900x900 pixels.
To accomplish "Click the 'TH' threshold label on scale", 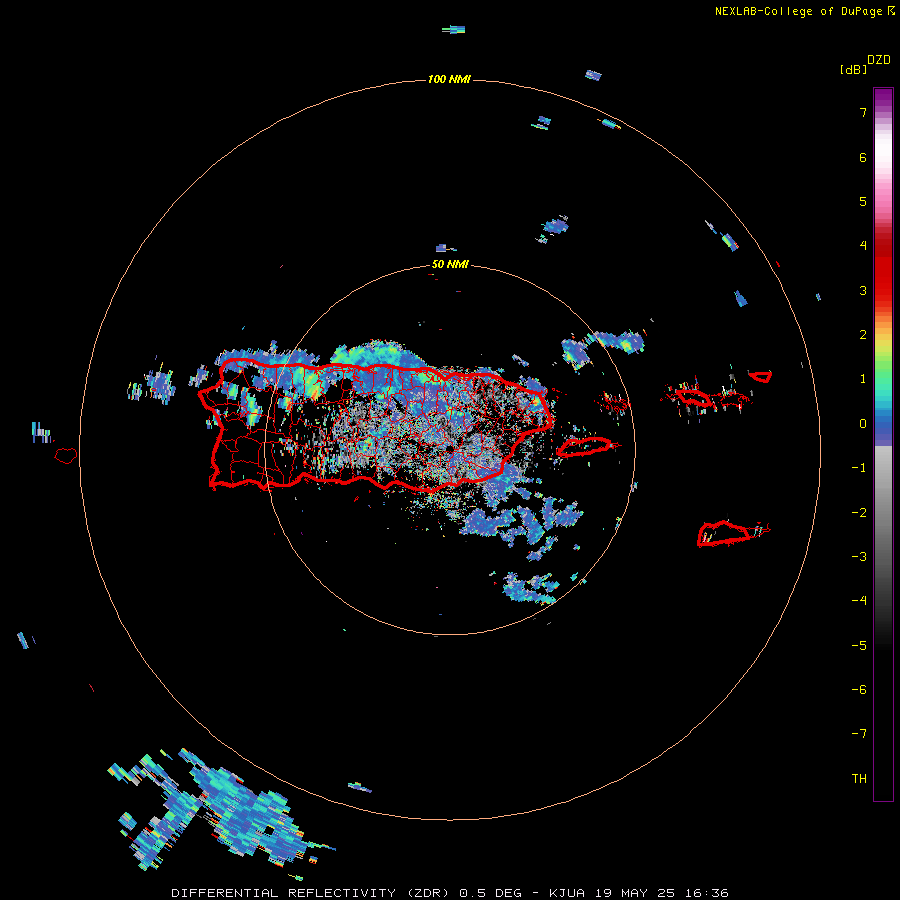I will coord(859,779).
